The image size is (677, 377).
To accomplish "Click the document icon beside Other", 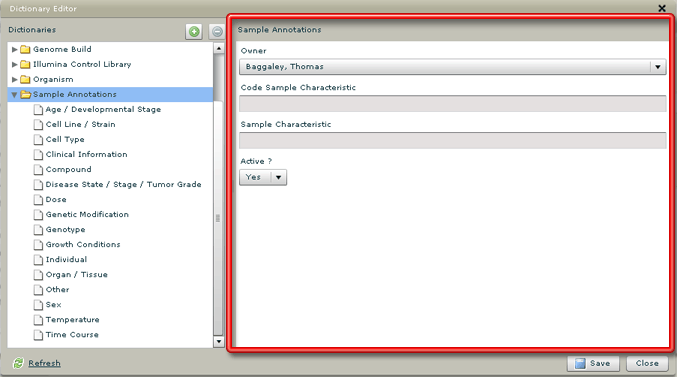I will [x=38, y=290].
